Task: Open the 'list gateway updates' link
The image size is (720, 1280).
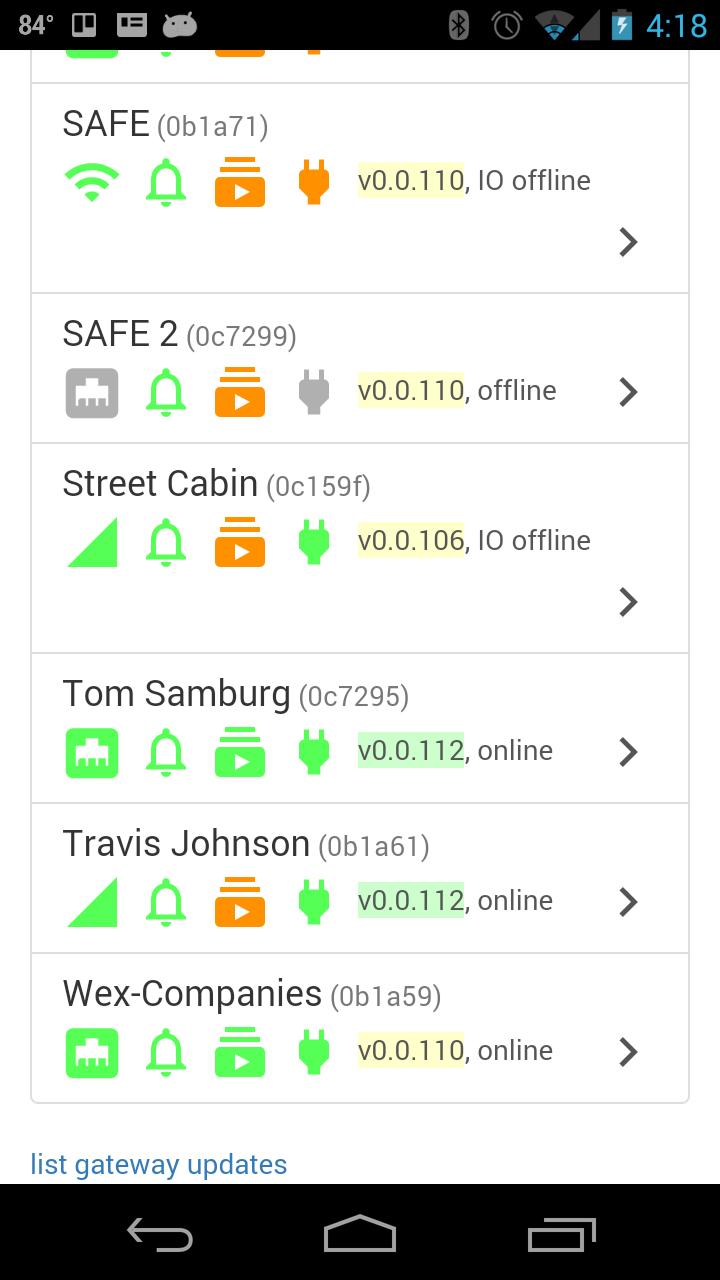Action: [x=159, y=1164]
